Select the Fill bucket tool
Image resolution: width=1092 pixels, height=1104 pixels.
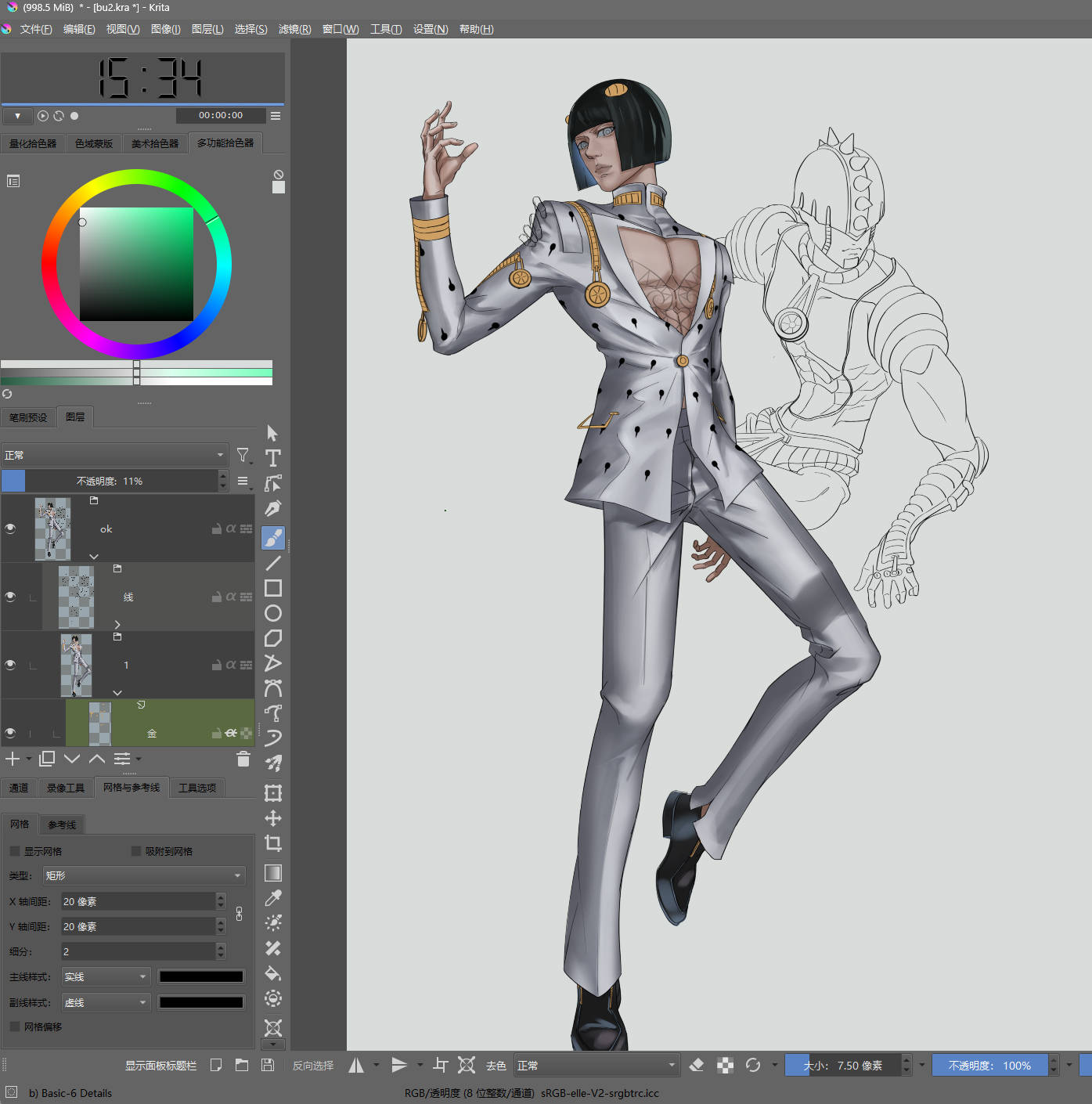click(x=272, y=973)
